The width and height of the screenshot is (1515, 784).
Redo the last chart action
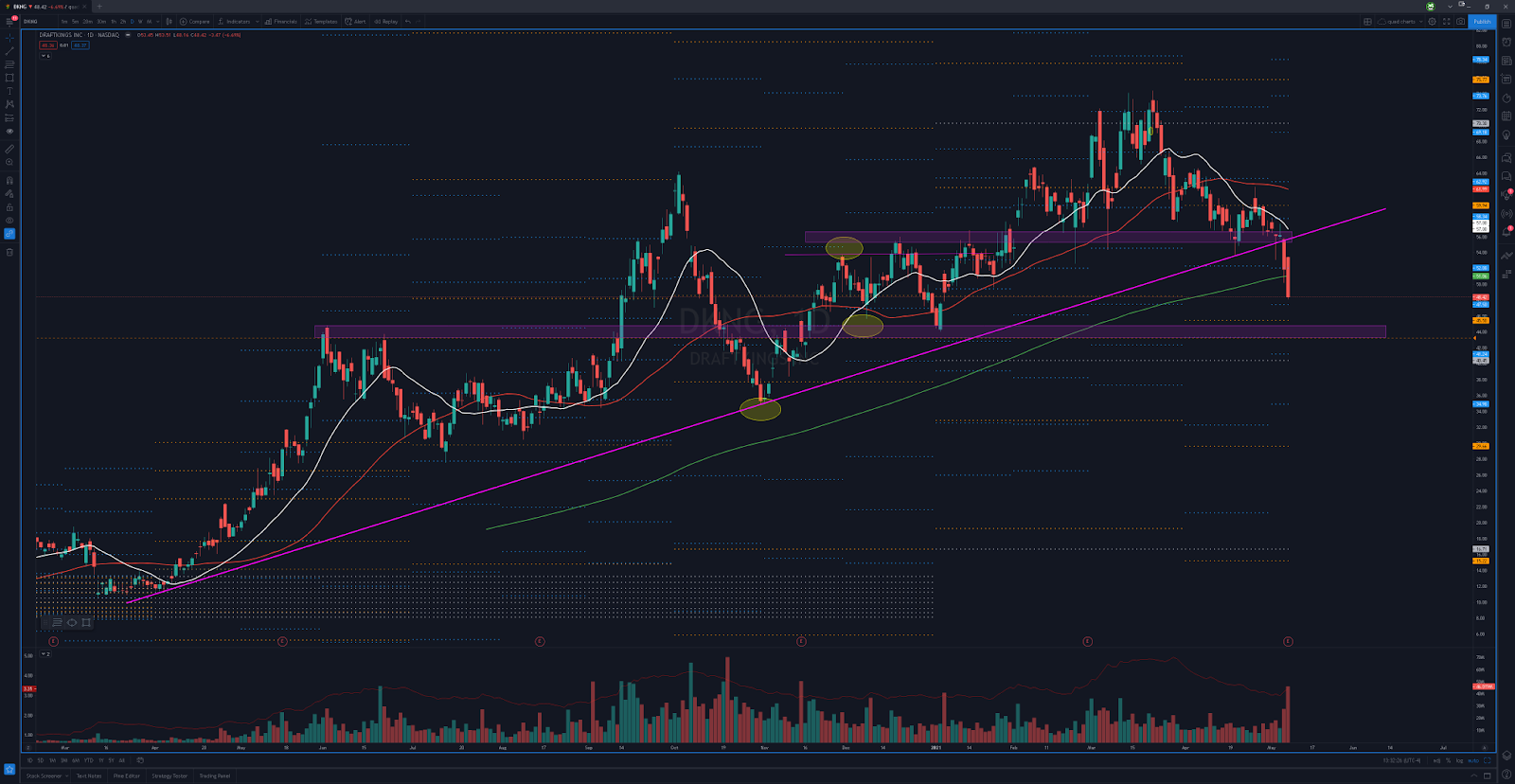point(419,21)
